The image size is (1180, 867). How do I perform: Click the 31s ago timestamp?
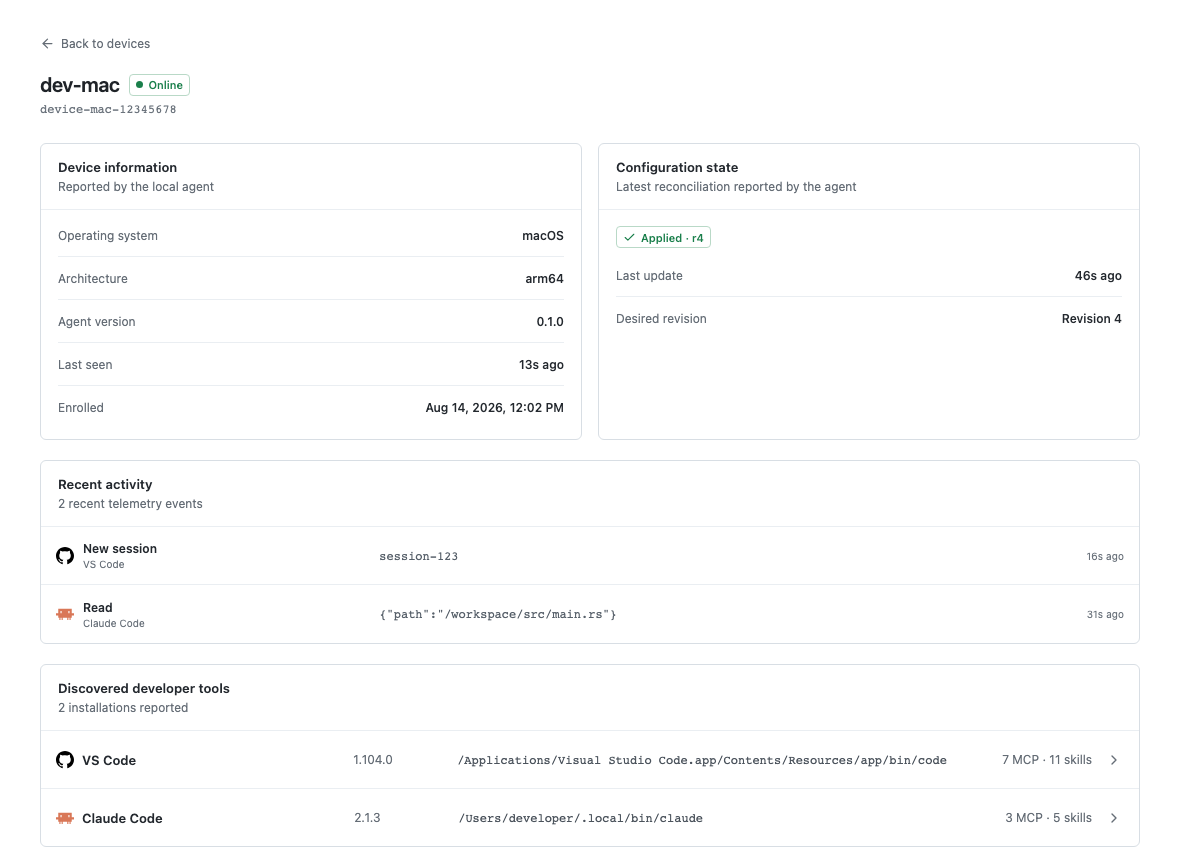tap(1105, 614)
